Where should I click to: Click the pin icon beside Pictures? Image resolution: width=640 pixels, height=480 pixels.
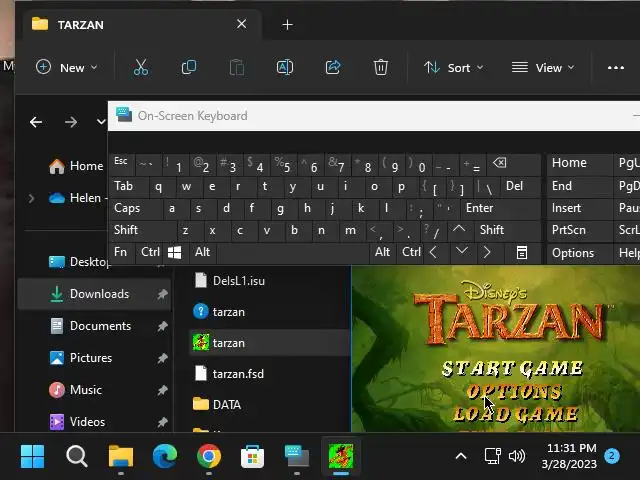[x=162, y=358]
